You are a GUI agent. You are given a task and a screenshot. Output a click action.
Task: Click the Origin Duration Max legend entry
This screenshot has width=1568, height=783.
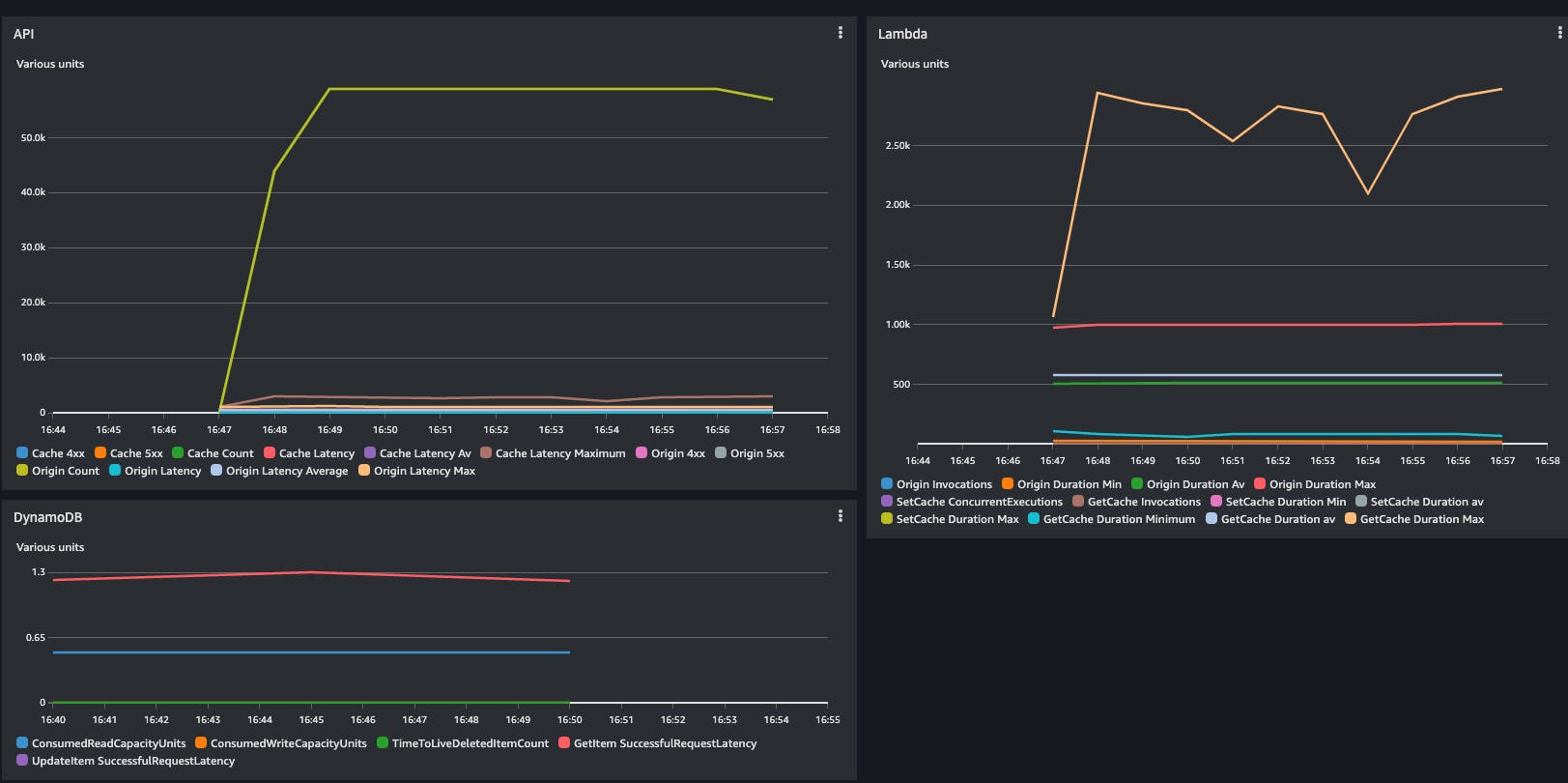click(1315, 484)
